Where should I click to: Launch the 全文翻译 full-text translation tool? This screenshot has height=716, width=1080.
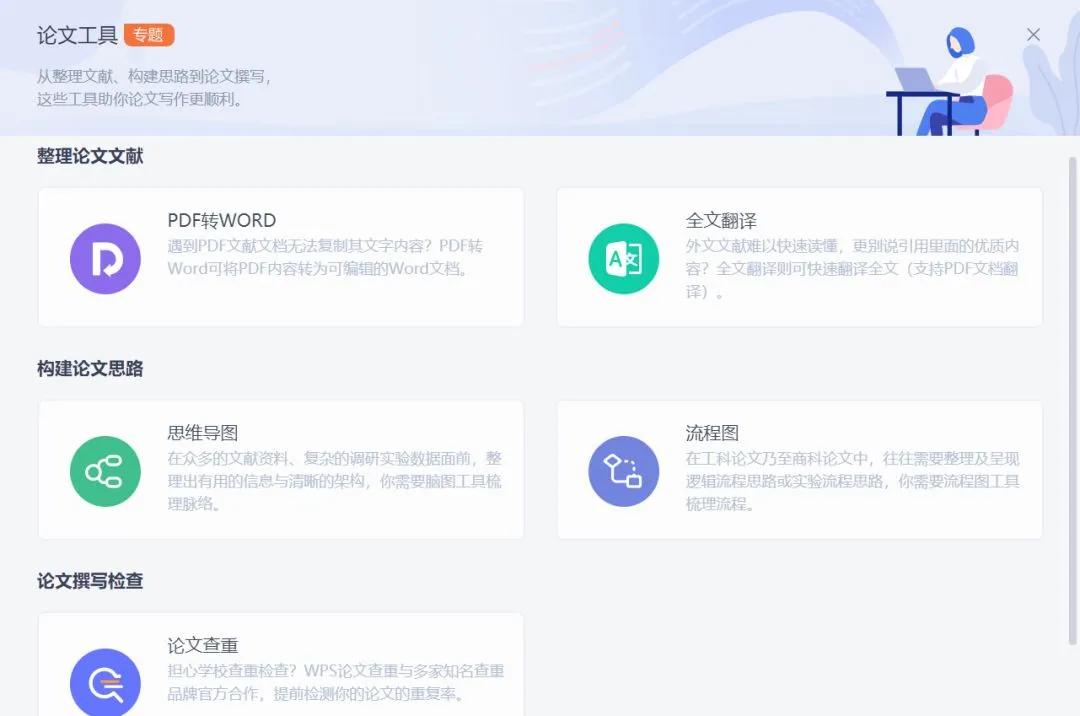click(x=800, y=257)
